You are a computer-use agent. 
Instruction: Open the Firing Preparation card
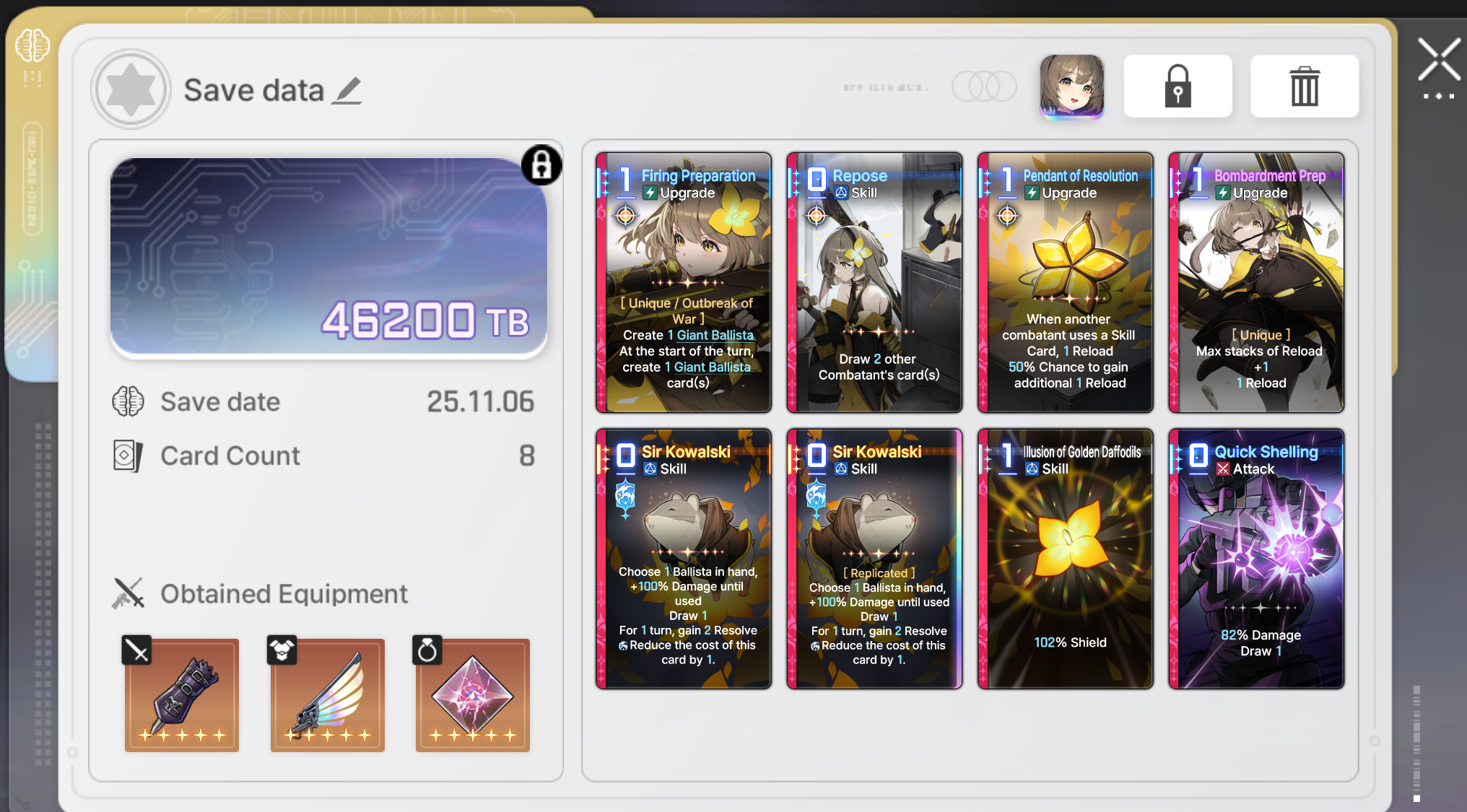point(684,282)
